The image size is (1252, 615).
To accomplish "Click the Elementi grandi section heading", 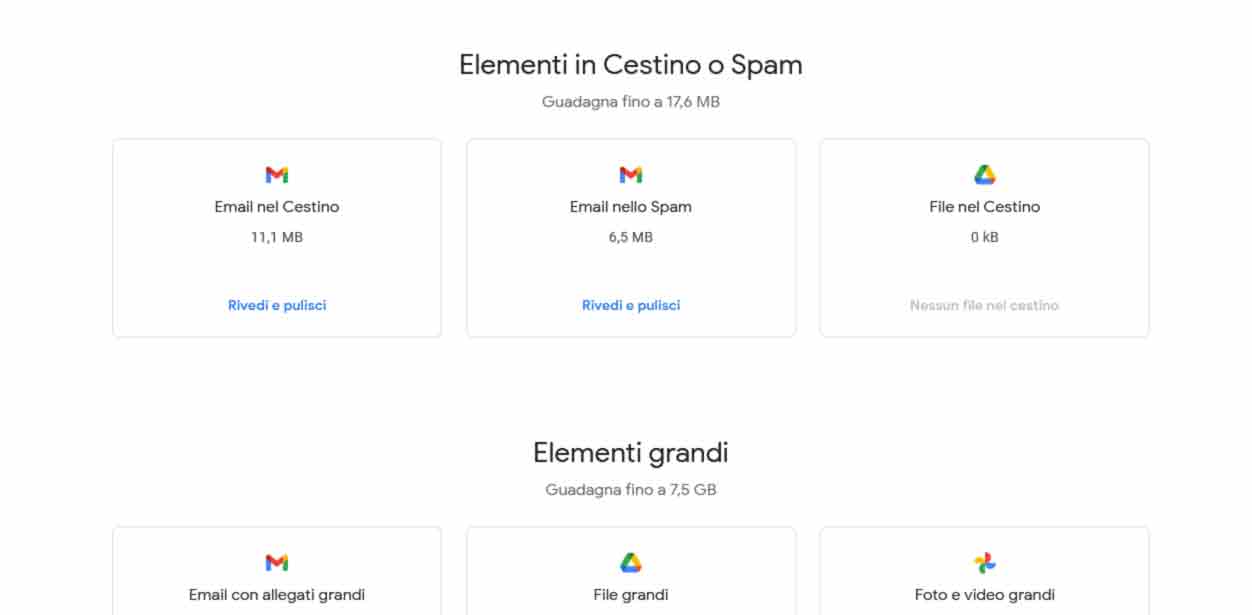I will (631, 453).
